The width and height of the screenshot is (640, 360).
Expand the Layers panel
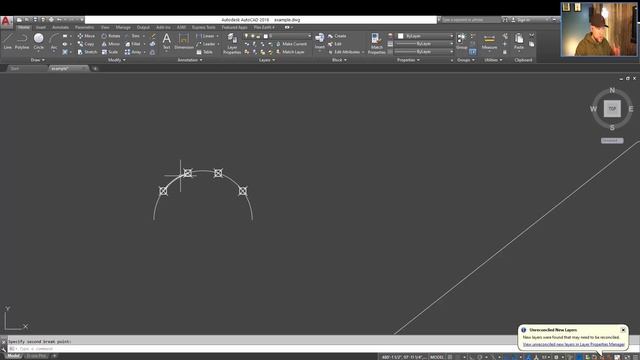point(267,60)
